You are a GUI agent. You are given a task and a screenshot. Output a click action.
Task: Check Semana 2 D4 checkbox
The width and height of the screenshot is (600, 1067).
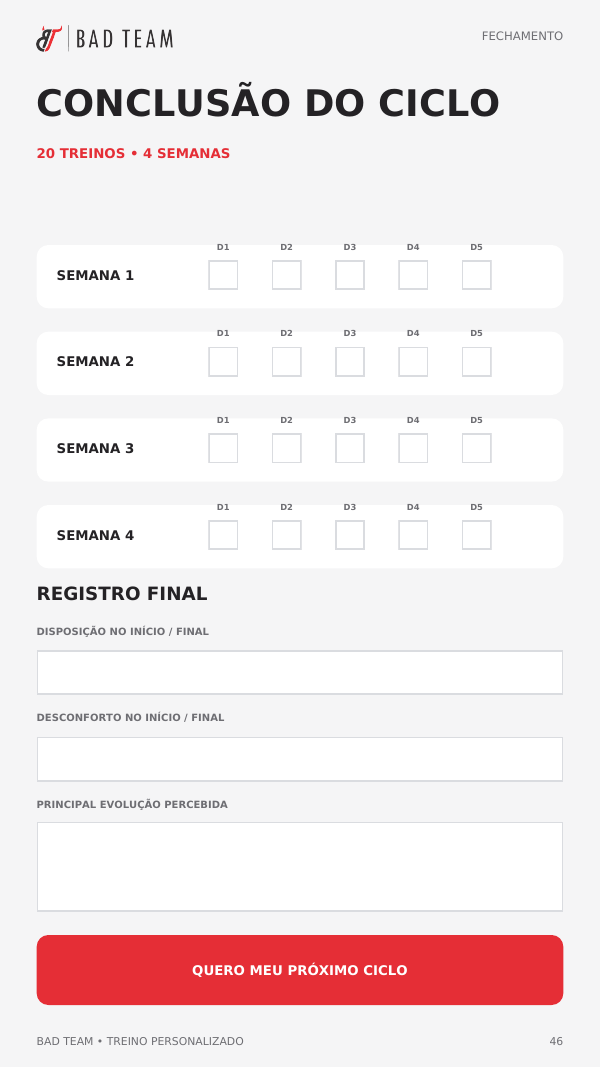point(413,361)
